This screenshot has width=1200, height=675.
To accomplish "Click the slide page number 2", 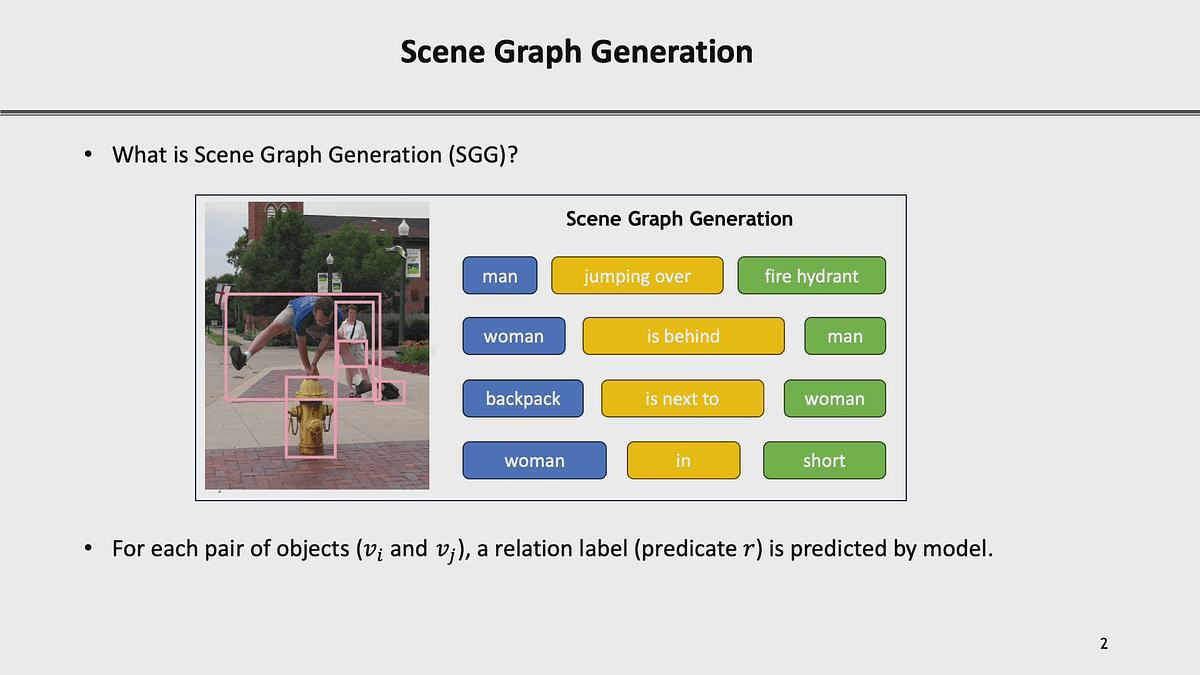I will point(1104,643).
